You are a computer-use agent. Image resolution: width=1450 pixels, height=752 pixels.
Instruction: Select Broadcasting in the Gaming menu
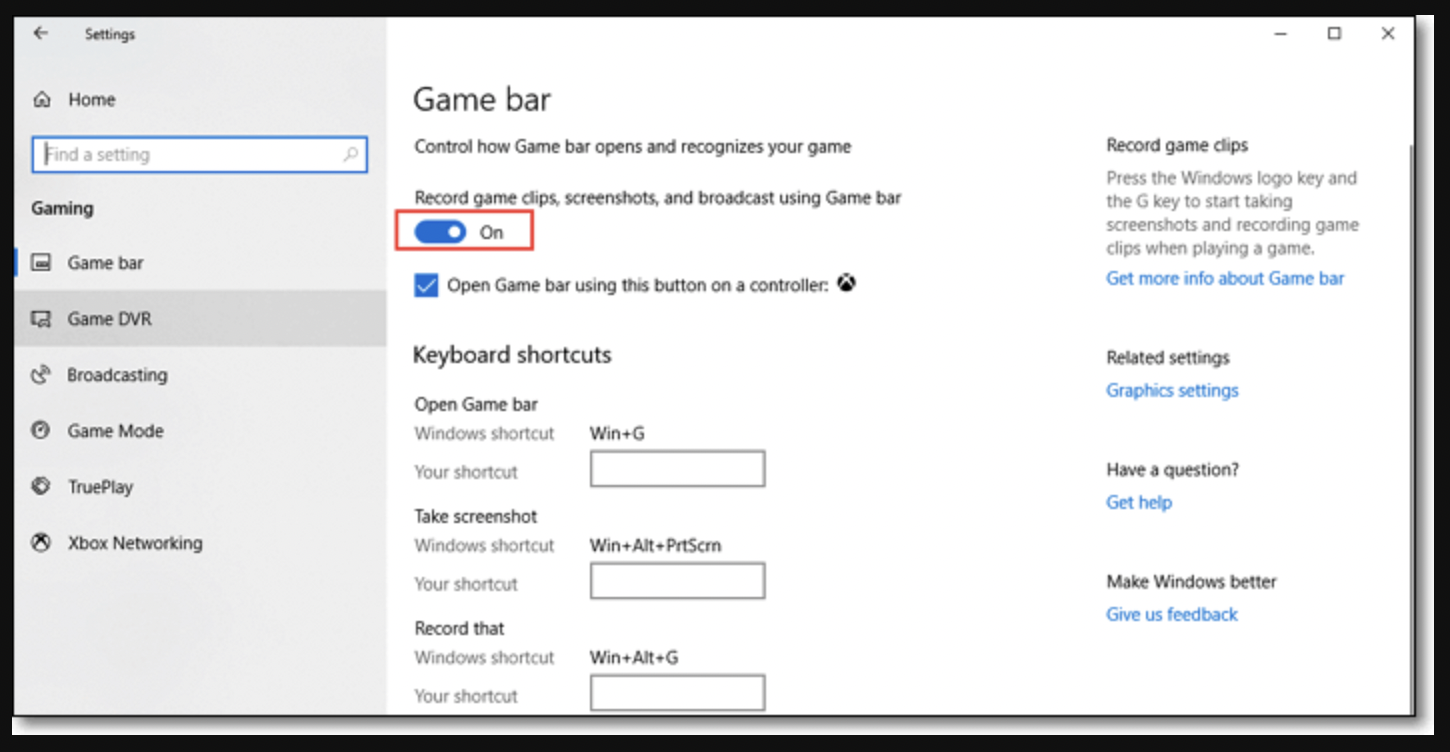(x=117, y=375)
